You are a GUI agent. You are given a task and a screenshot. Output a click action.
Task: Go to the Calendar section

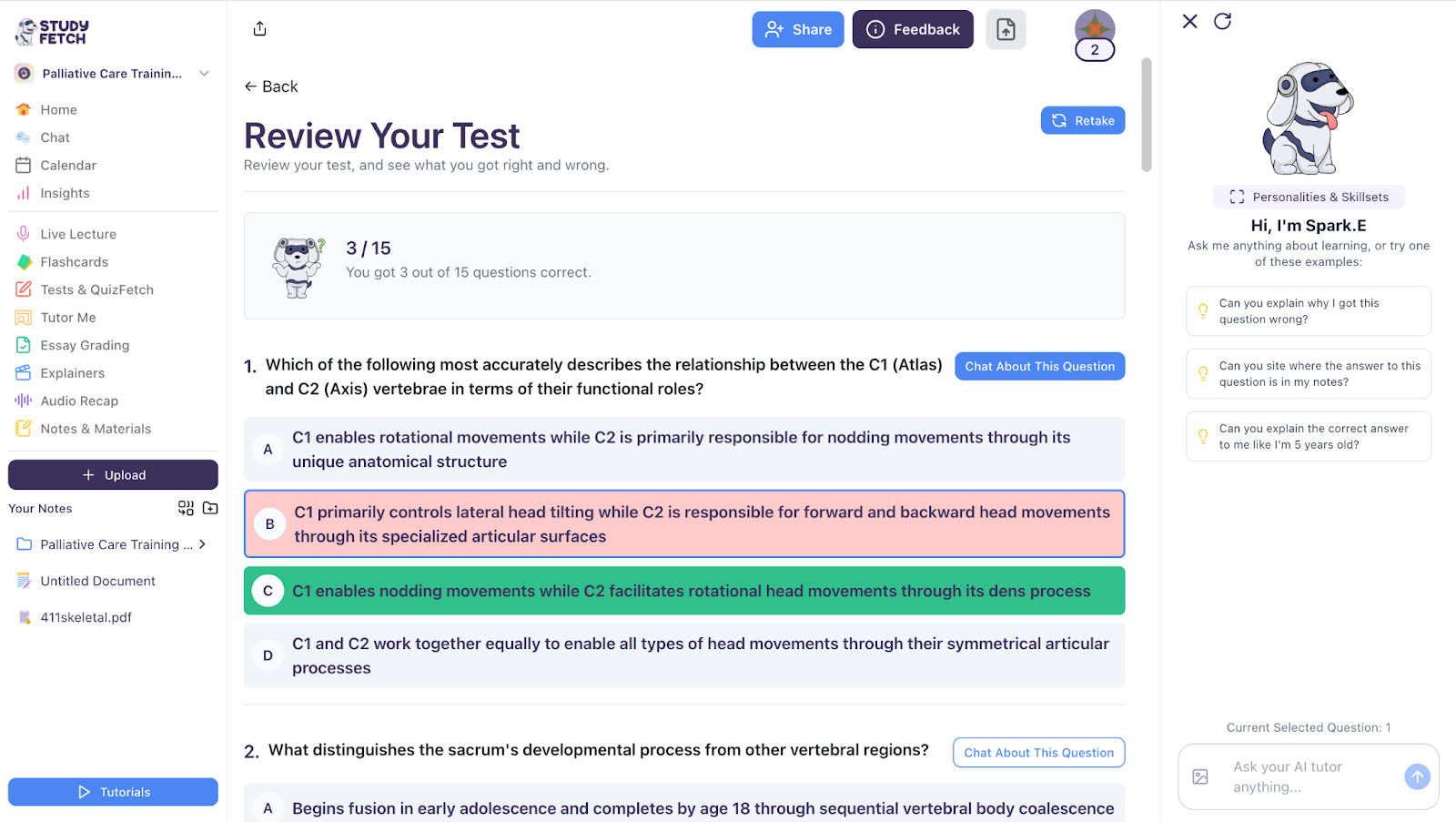tap(67, 165)
